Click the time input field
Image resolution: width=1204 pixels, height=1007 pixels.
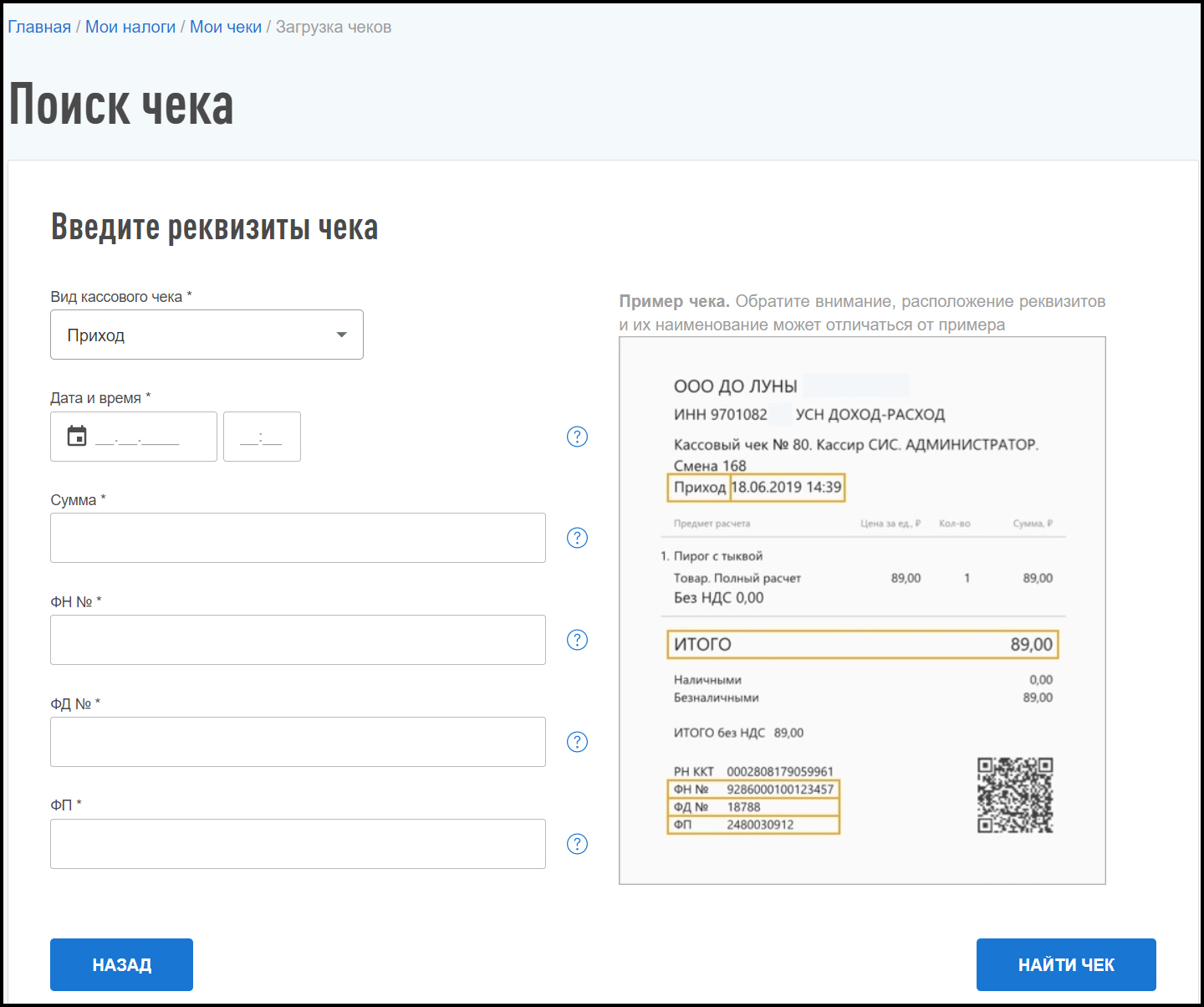tap(262, 437)
